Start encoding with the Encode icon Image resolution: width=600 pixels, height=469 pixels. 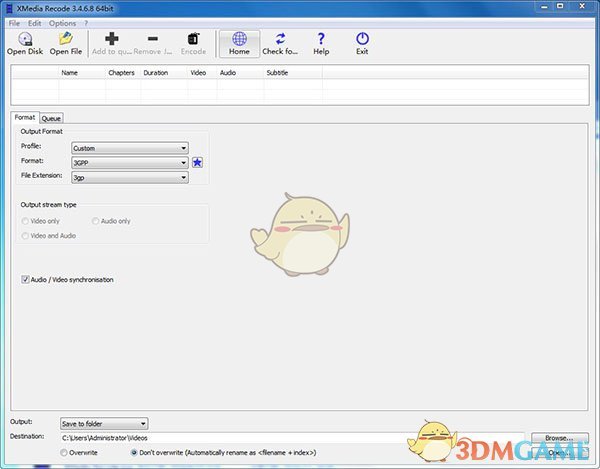point(193,44)
